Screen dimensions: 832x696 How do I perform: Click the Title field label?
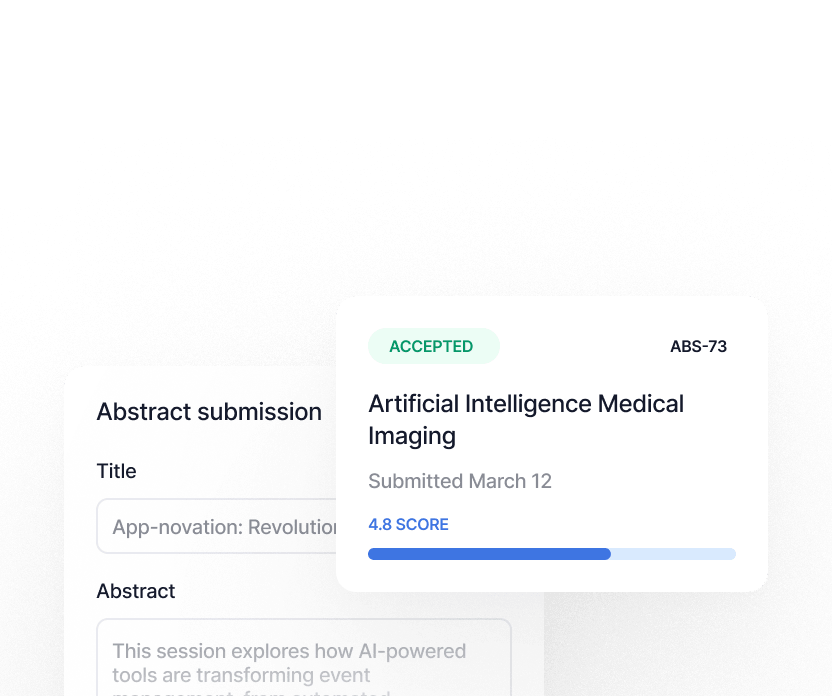[x=116, y=471]
